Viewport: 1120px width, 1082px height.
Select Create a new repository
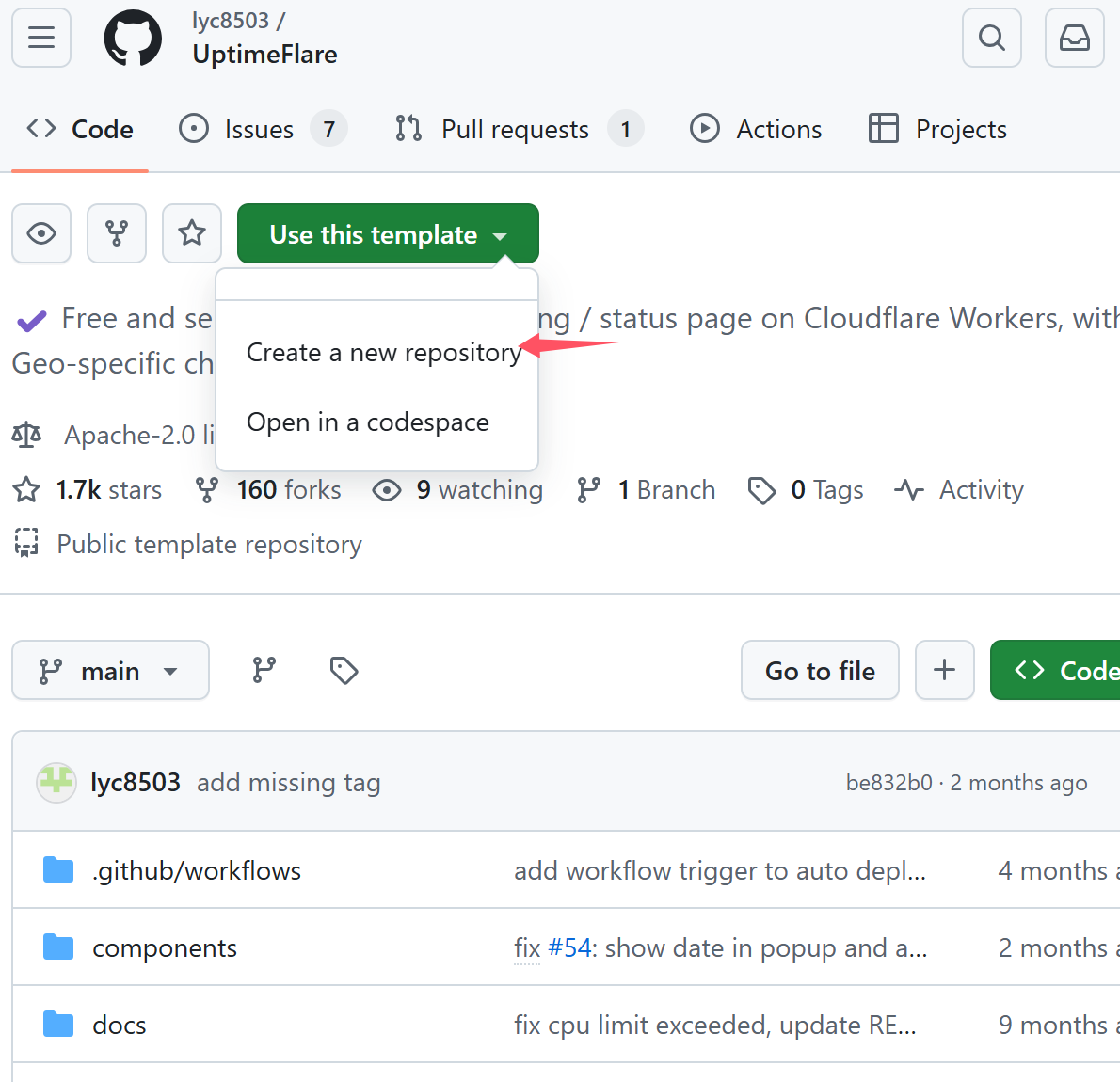[384, 352]
